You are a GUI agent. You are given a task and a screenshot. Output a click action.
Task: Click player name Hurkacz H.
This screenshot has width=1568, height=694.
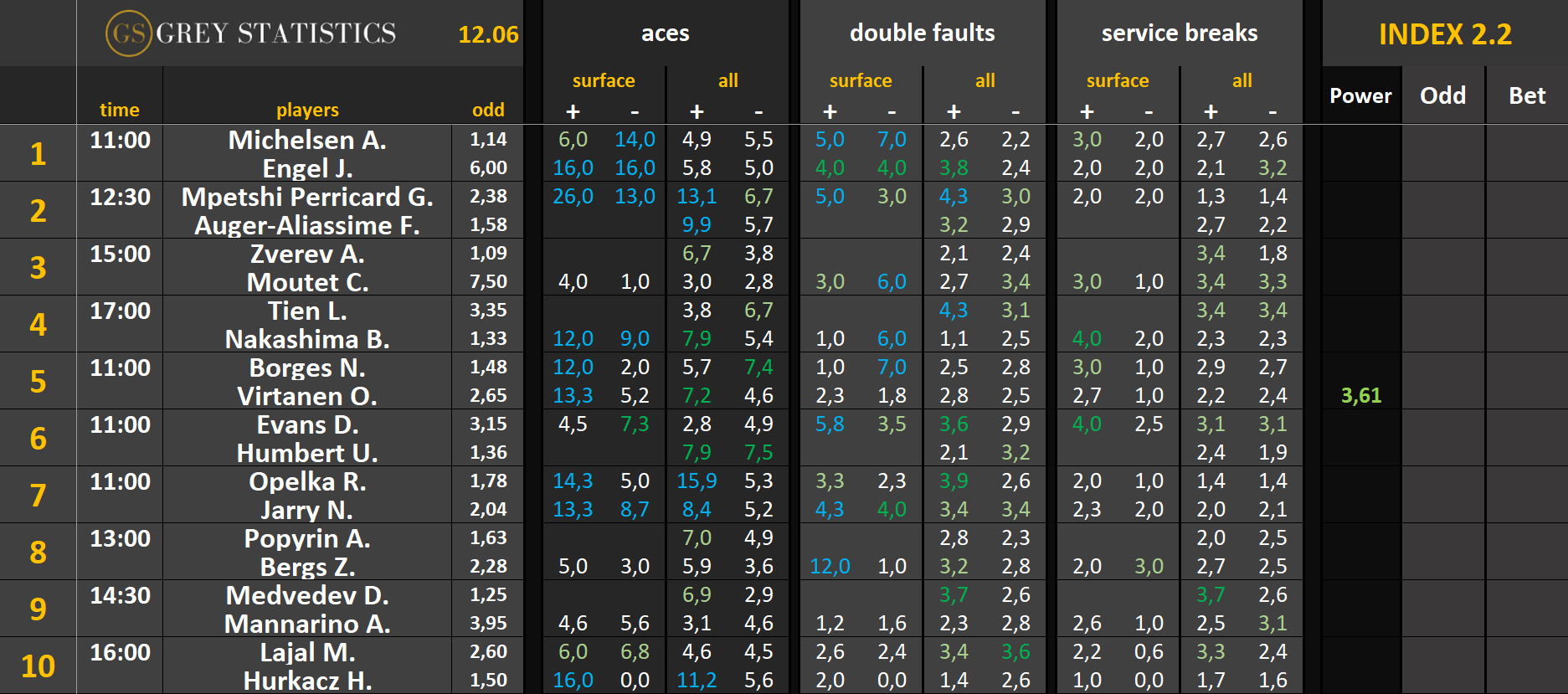[x=307, y=681]
